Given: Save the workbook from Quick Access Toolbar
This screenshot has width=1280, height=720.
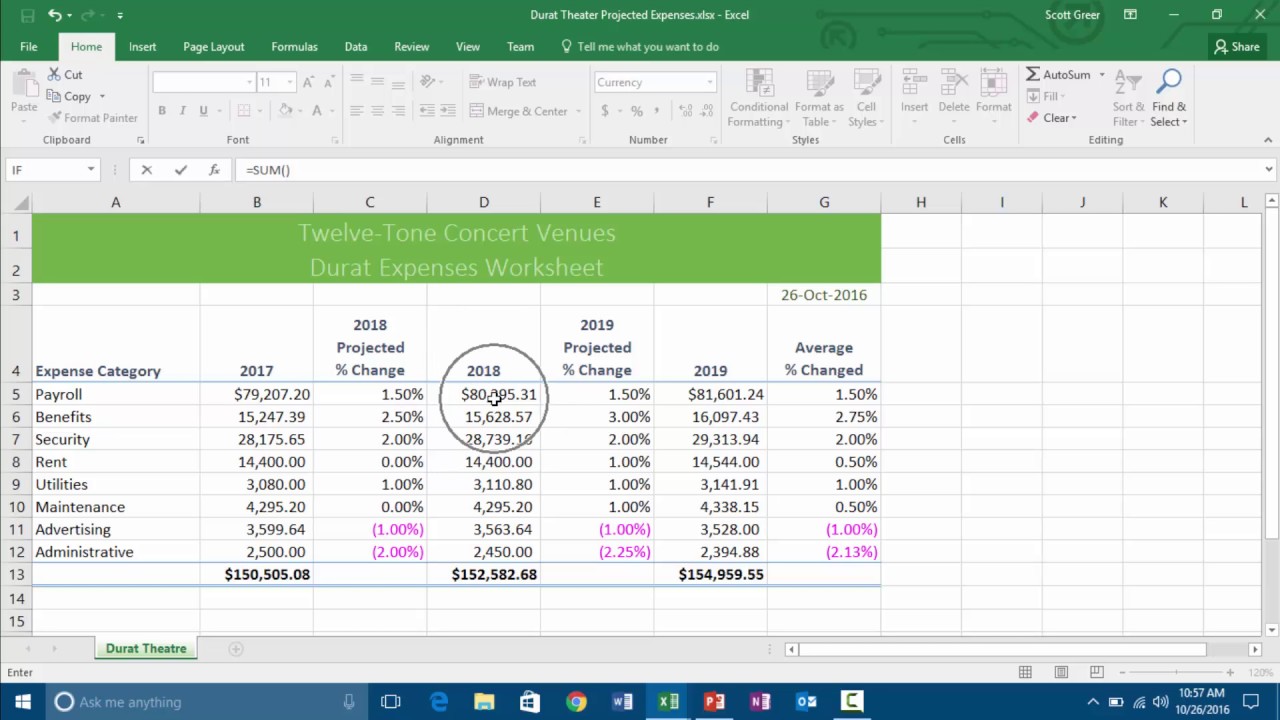Looking at the screenshot, I should tap(27, 15).
